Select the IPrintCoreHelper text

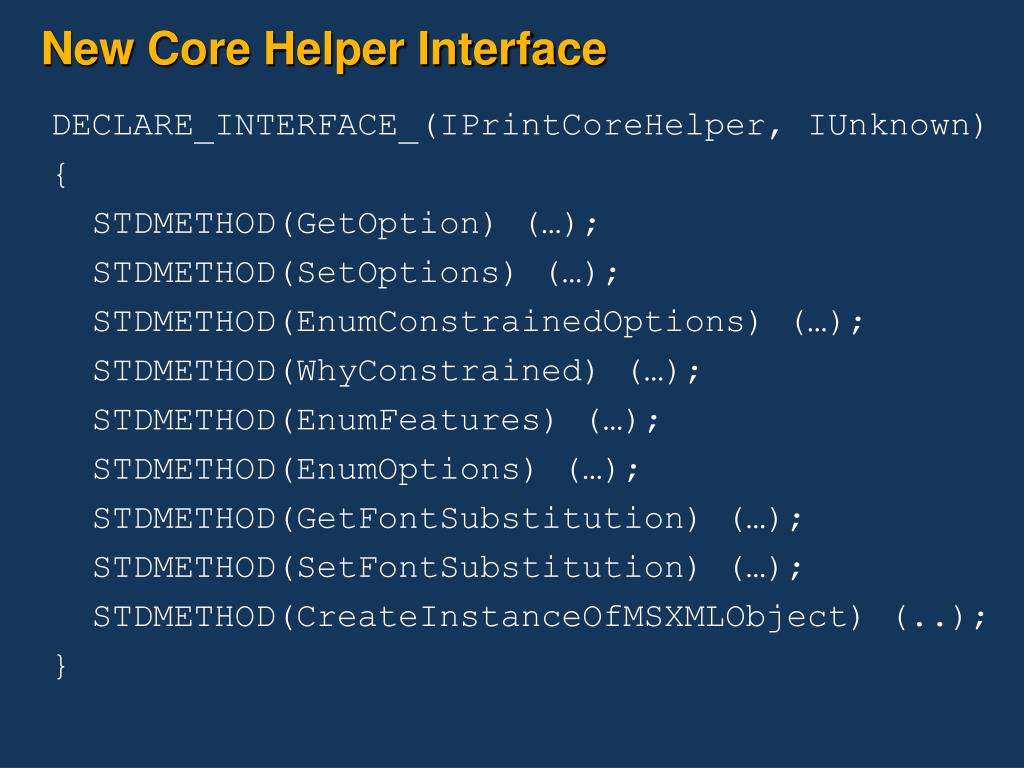[603, 125]
